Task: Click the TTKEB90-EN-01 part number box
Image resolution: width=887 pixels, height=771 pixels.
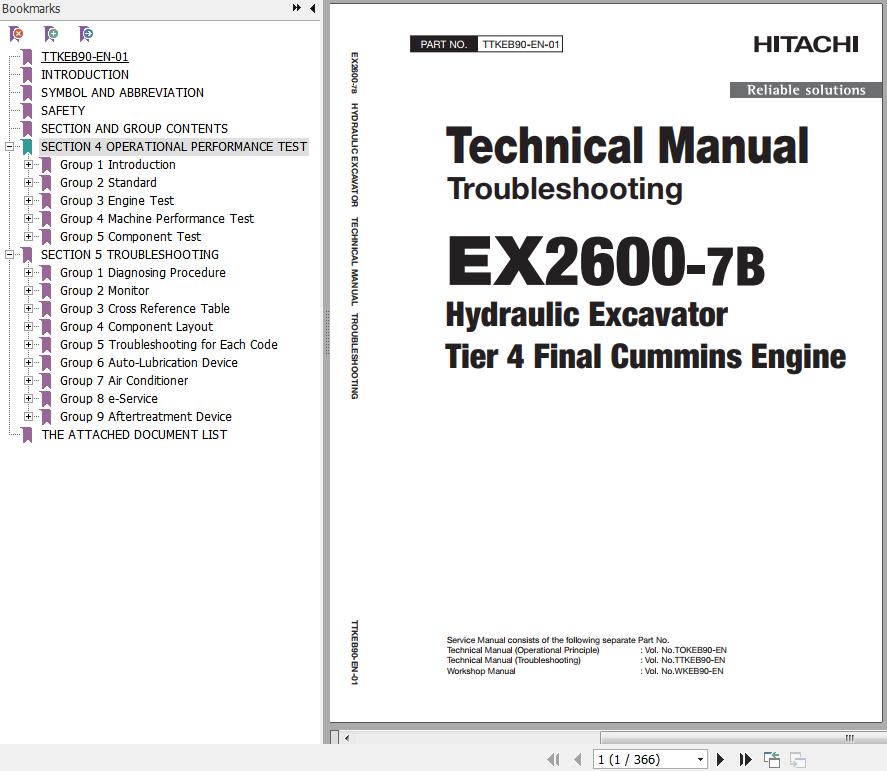Action: [520, 44]
